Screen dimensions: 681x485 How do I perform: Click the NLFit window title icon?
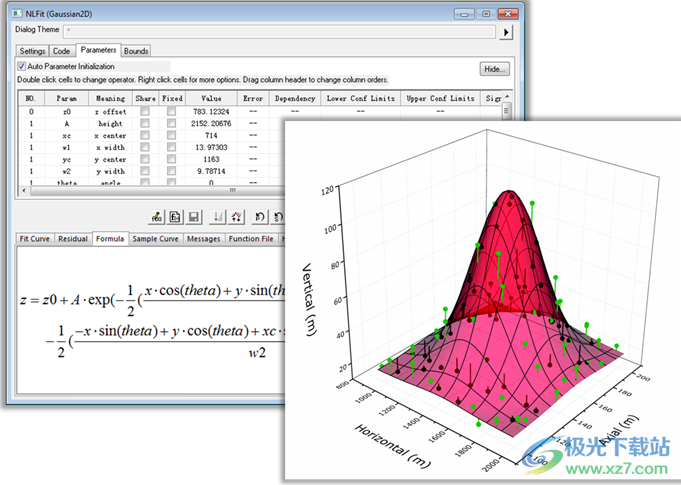pos(17,13)
